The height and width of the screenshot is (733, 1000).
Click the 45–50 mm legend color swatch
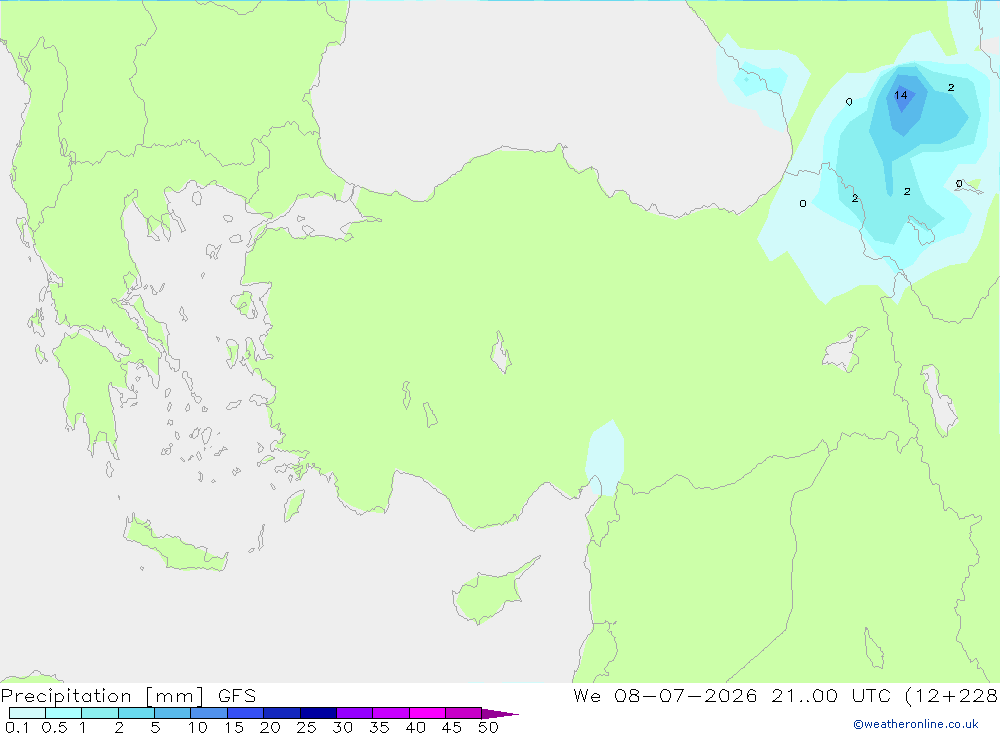click(x=463, y=713)
